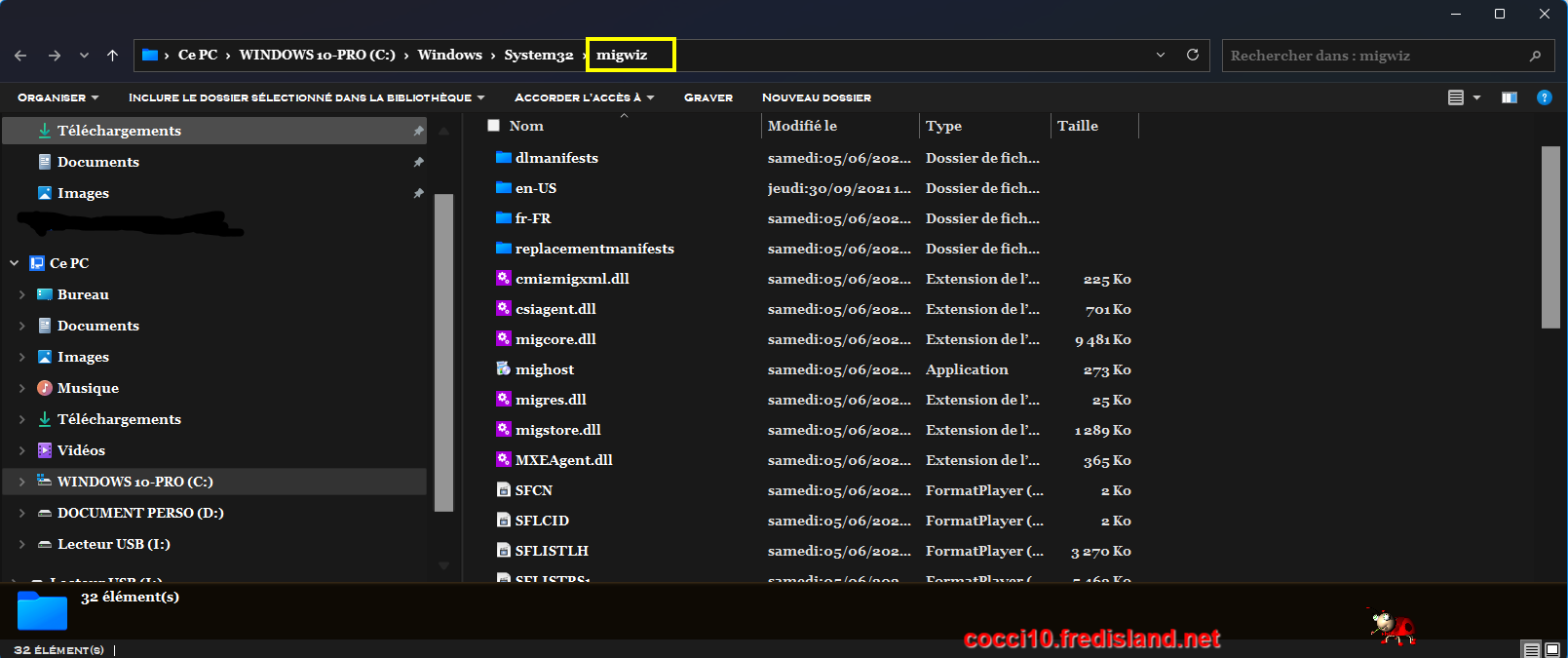Select the migcore.dll file icon

click(x=504, y=339)
